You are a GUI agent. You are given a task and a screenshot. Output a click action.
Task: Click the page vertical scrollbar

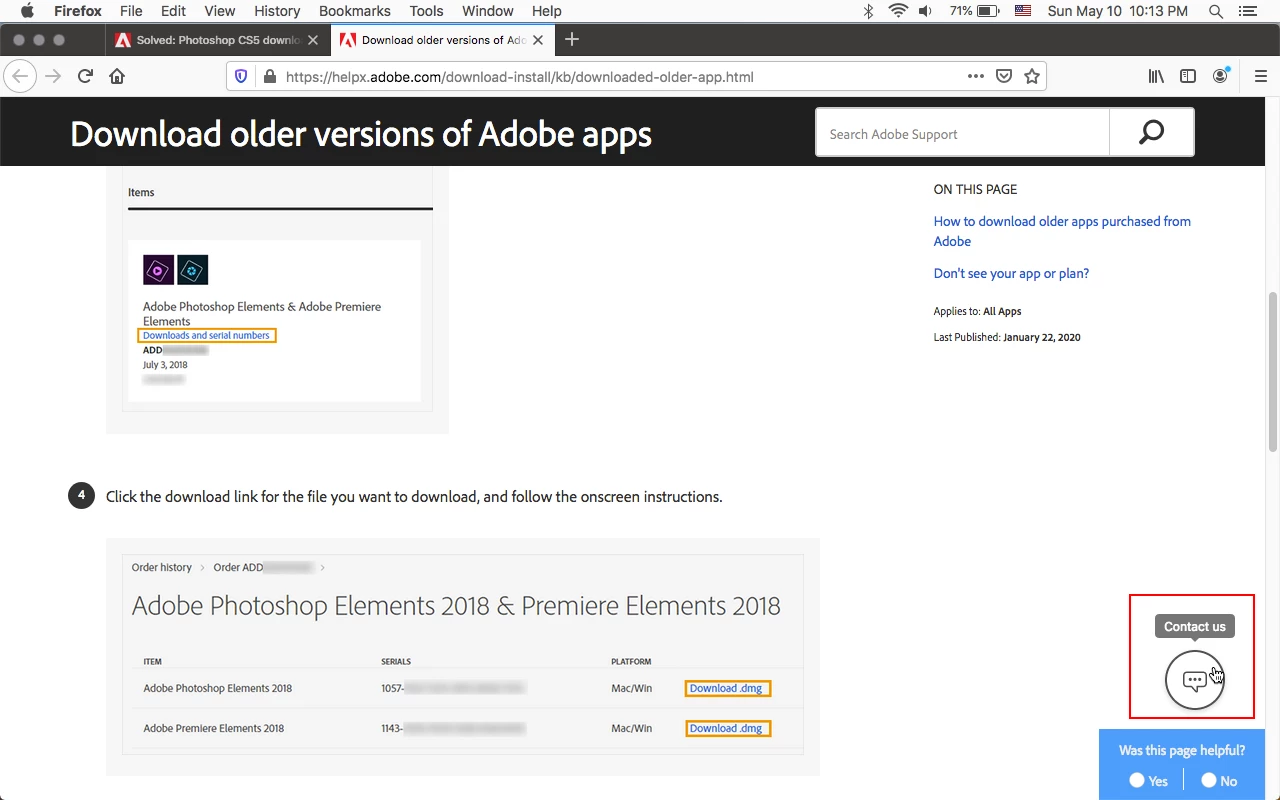tap(1272, 370)
